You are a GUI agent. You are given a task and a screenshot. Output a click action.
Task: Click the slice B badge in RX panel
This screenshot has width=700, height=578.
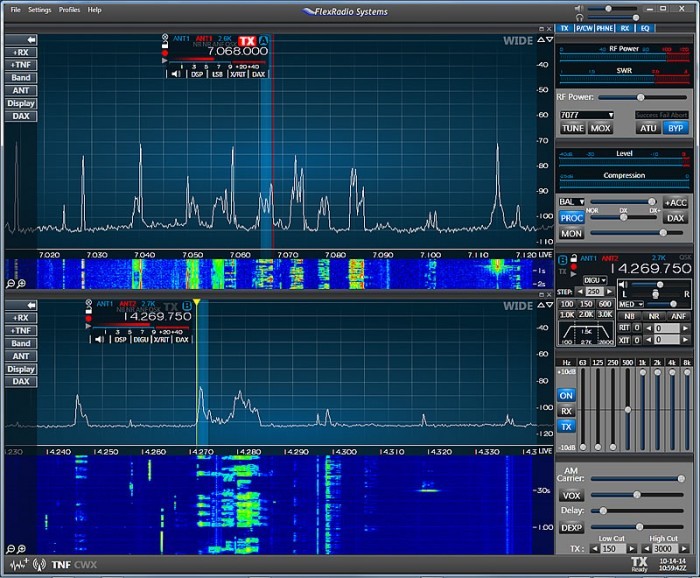[562, 259]
